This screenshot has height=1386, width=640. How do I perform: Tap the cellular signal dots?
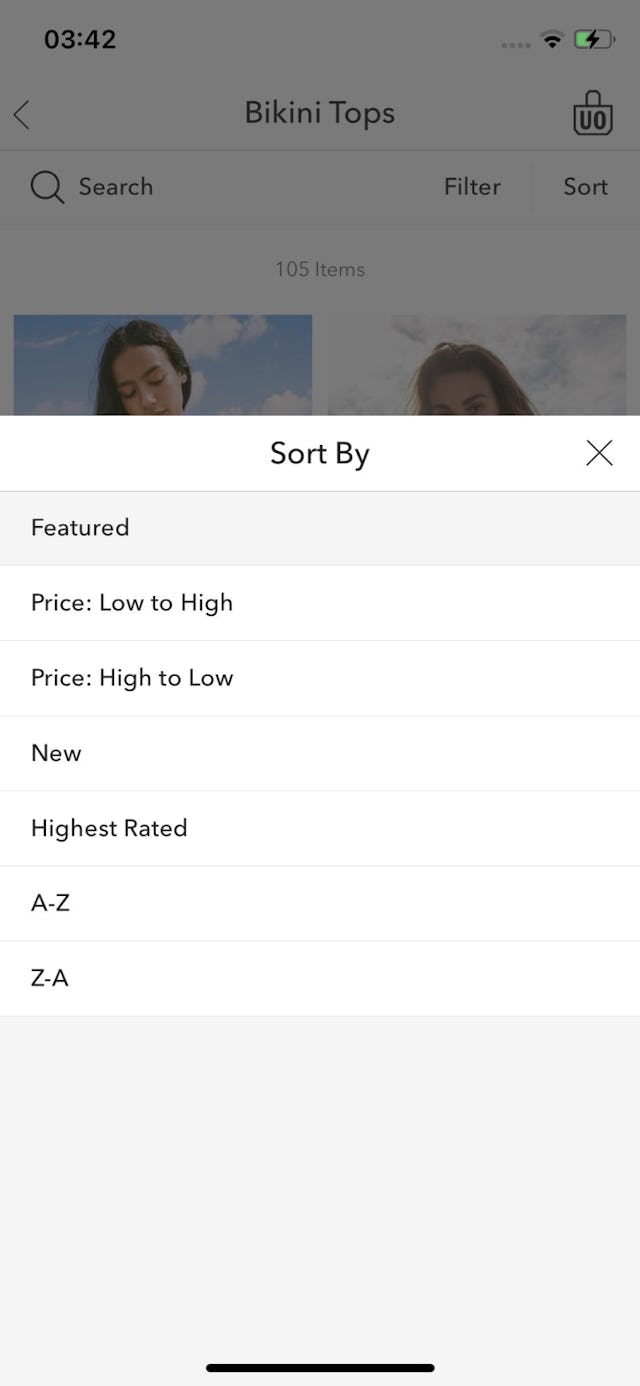(516, 44)
